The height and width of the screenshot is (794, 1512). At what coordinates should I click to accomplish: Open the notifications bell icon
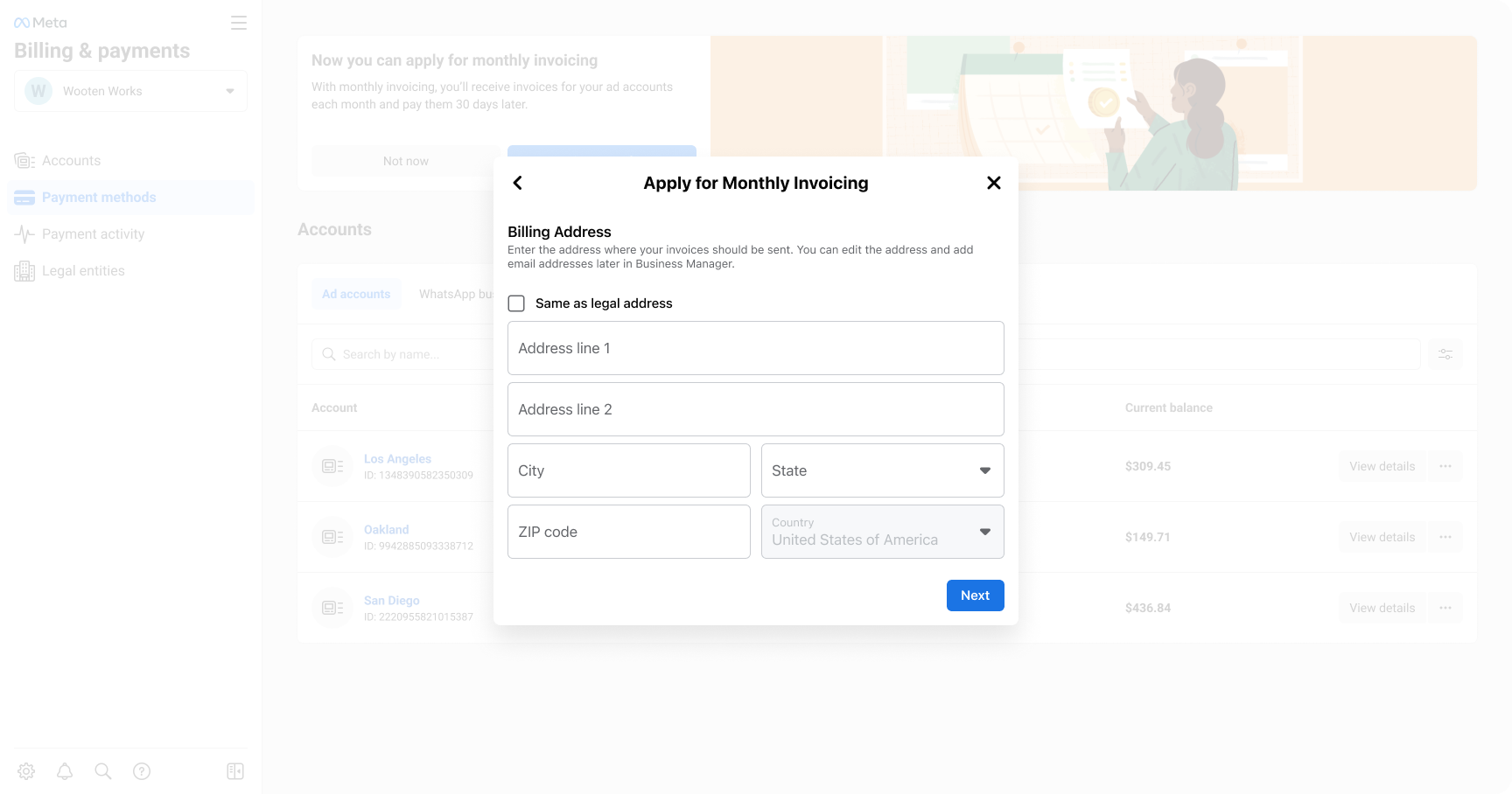(65, 771)
